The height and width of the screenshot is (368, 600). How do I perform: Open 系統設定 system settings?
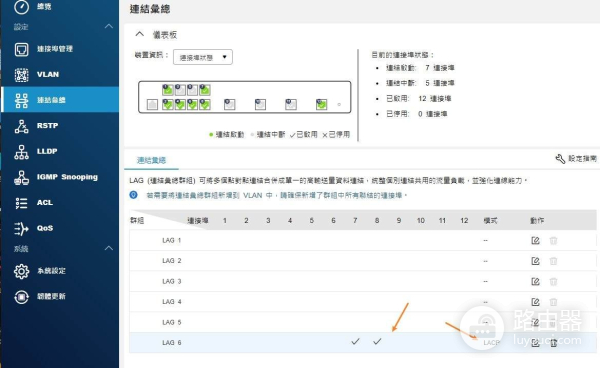(x=40, y=271)
